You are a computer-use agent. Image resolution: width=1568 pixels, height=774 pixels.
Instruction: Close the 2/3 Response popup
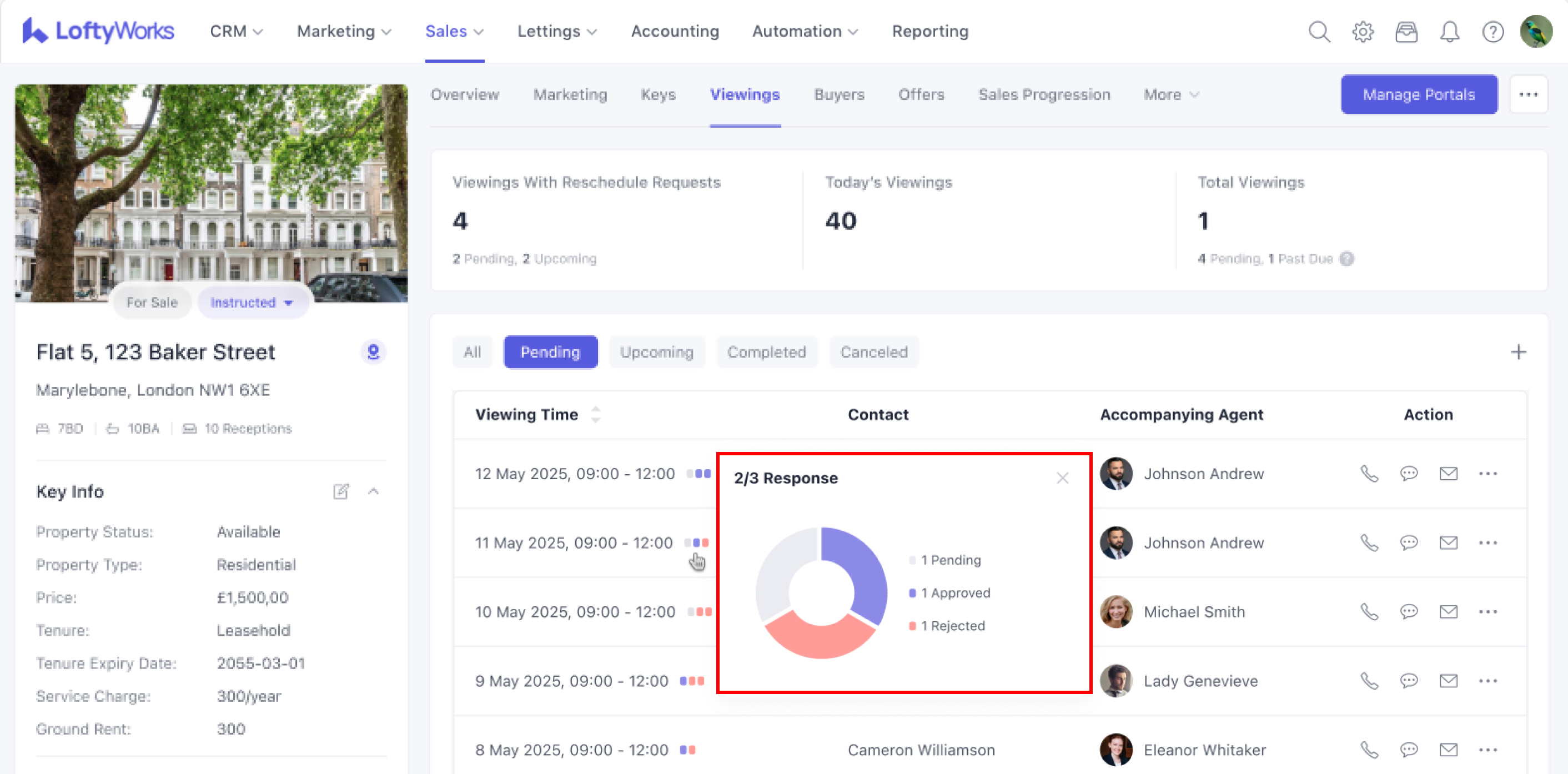[x=1062, y=478]
